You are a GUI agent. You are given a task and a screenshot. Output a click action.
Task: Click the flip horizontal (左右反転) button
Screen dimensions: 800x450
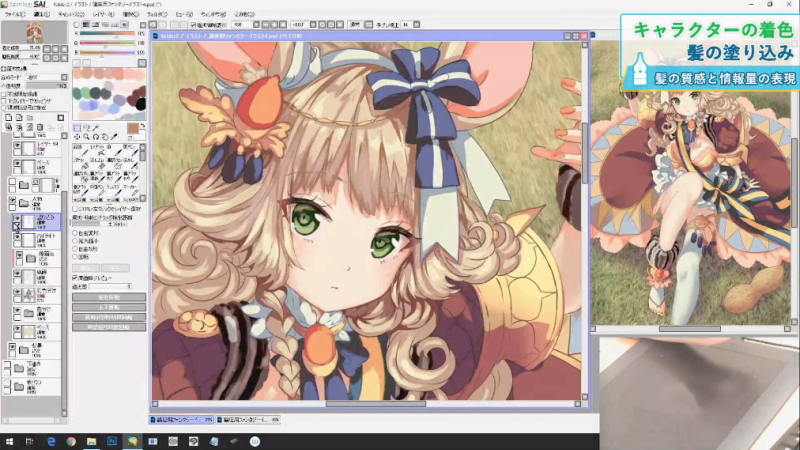109,297
